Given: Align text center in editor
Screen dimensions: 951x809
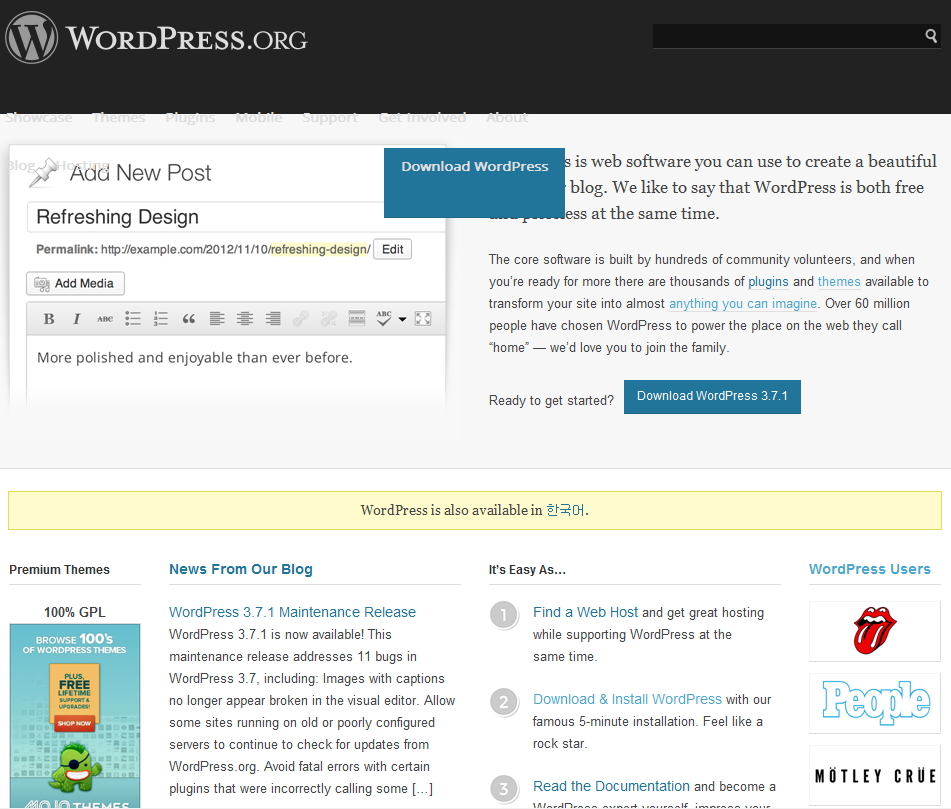Looking at the screenshot, I should [245, 319].
